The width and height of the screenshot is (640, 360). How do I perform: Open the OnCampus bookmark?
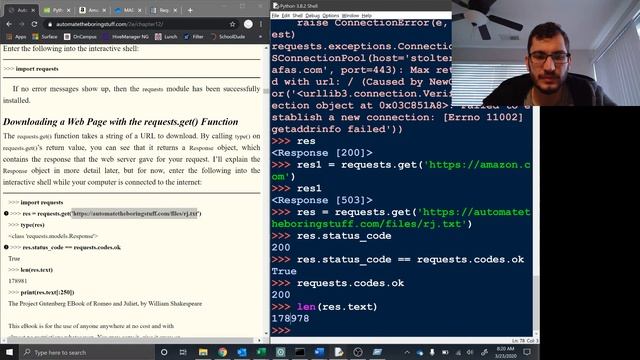[80, 37]
